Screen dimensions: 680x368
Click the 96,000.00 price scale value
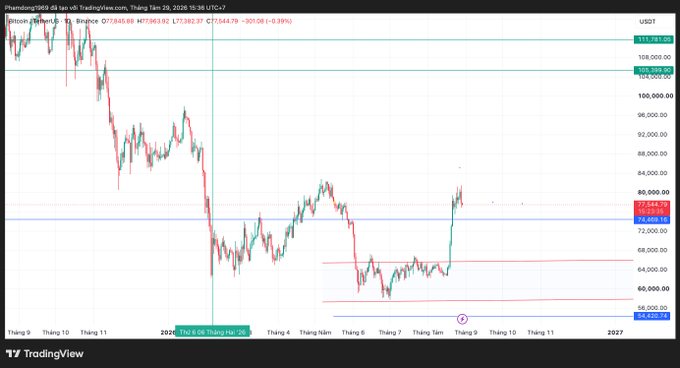652,115
